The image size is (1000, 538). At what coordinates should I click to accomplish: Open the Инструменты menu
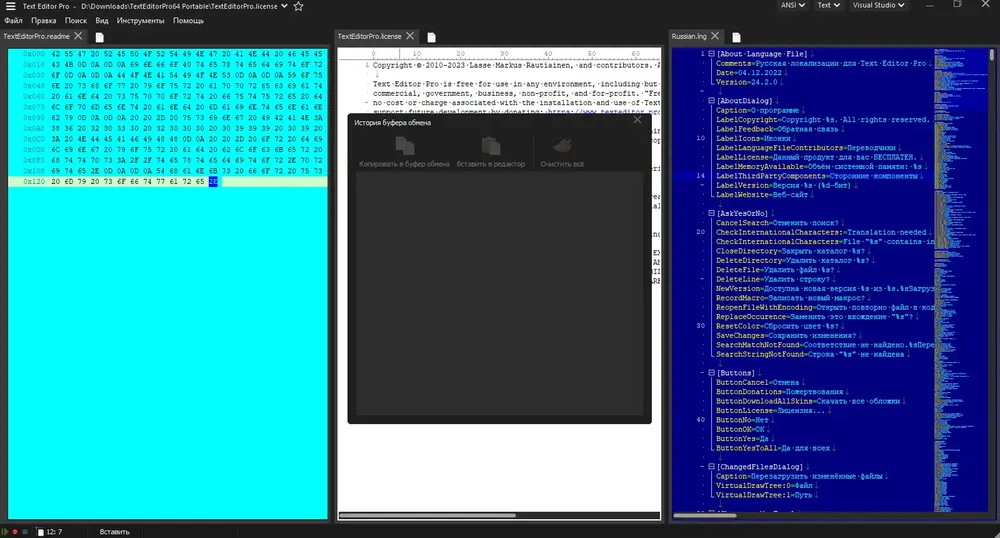(140, 20)
